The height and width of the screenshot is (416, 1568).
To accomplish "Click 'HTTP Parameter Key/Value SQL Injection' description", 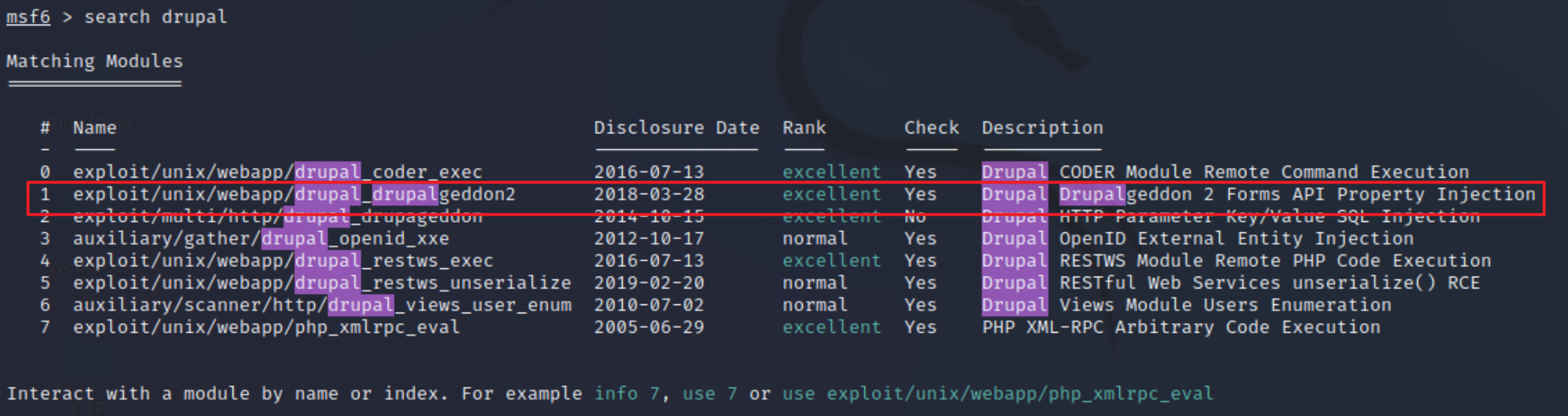I will click(x=1269, y=217).
